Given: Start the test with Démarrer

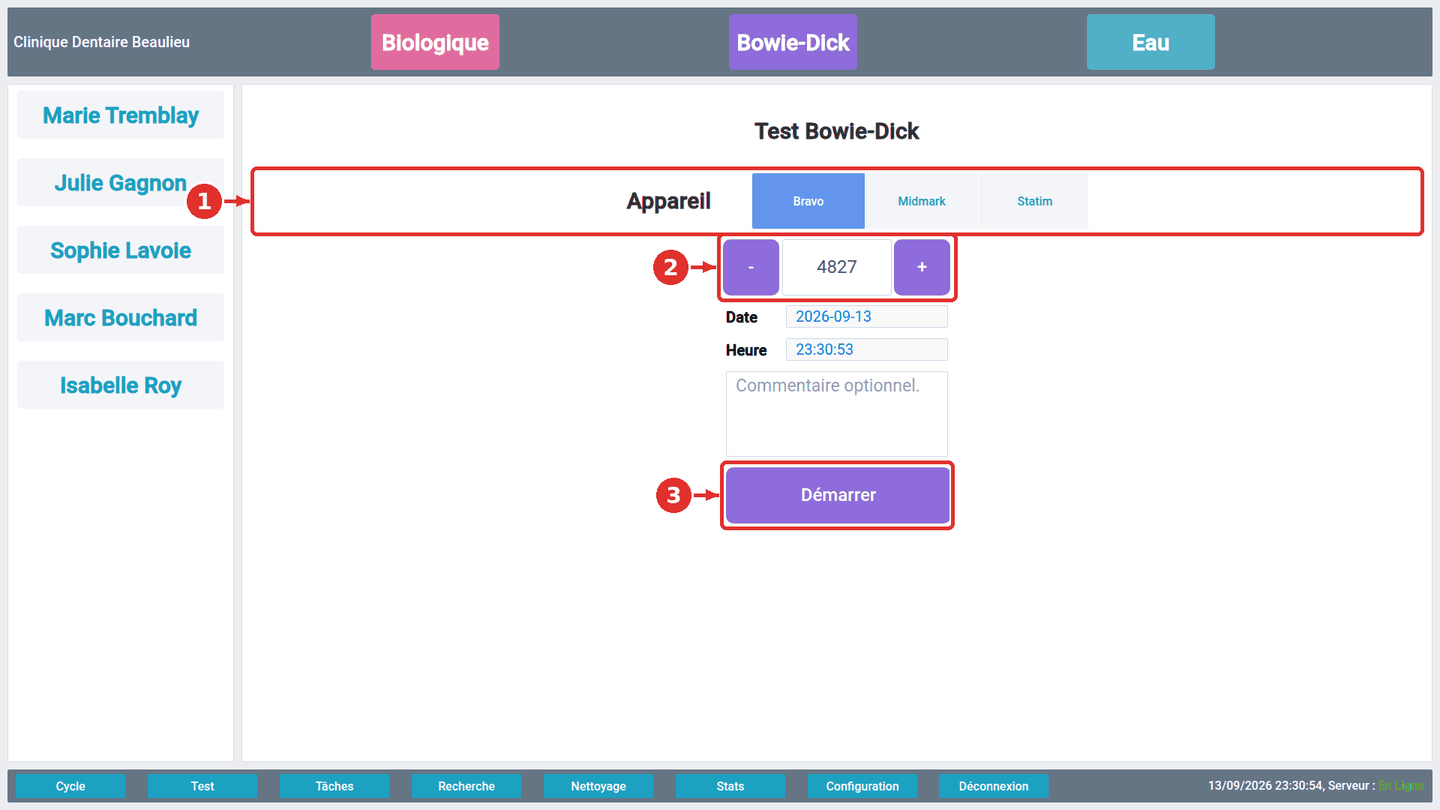Looking at the screenshot, I should click(x=838, y=495).
